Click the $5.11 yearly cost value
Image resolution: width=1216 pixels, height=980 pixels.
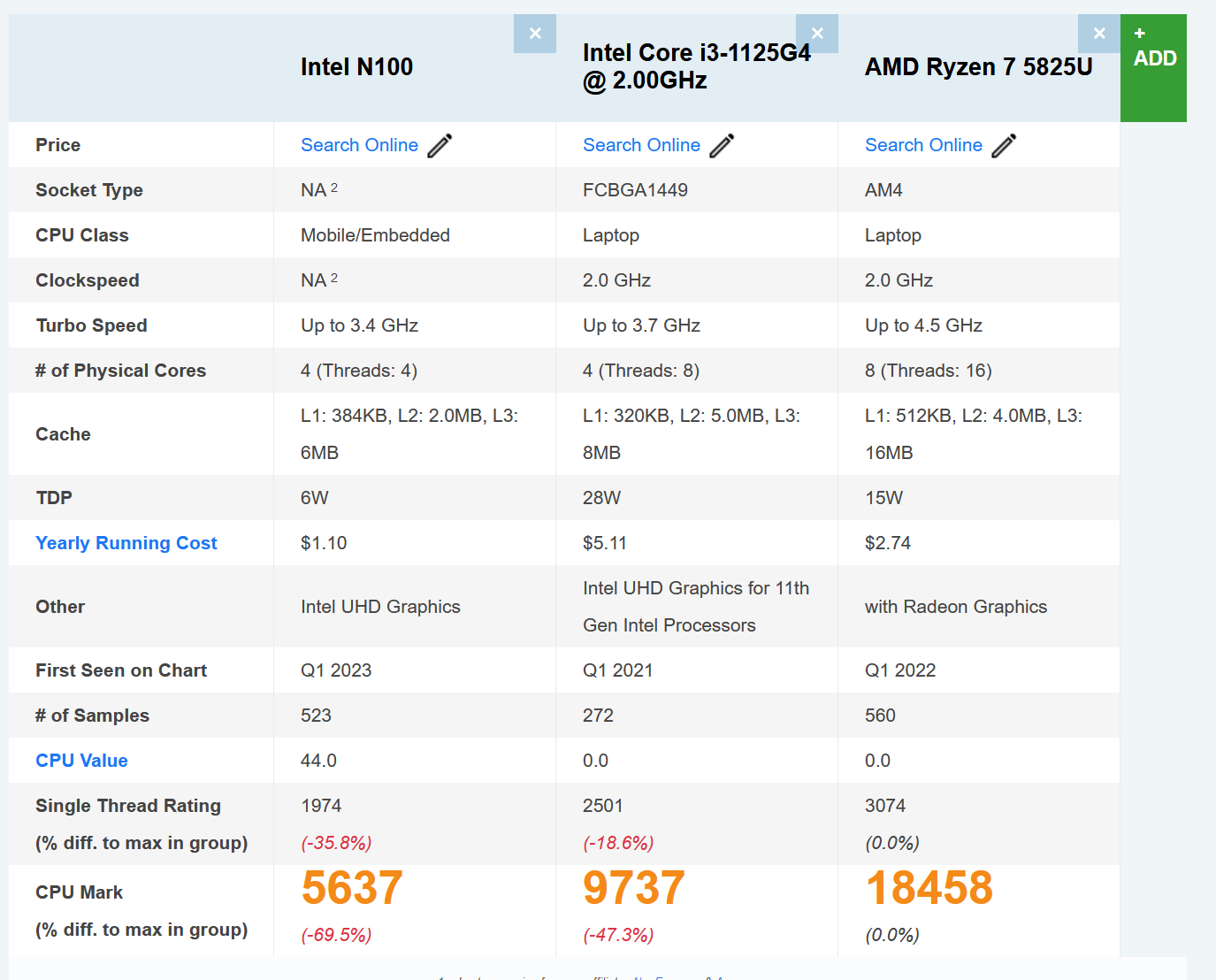(605, 543)
